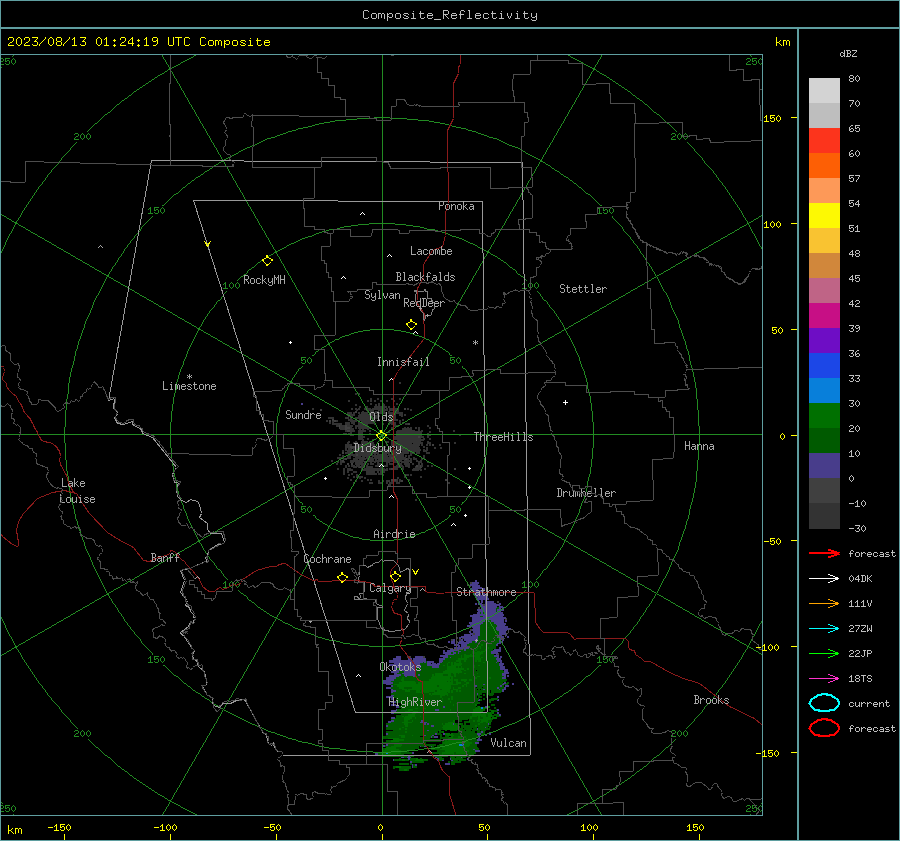Select the 0 dBZ purple color swatch
This screenshot has height=841, width=900.
(824, 466)
